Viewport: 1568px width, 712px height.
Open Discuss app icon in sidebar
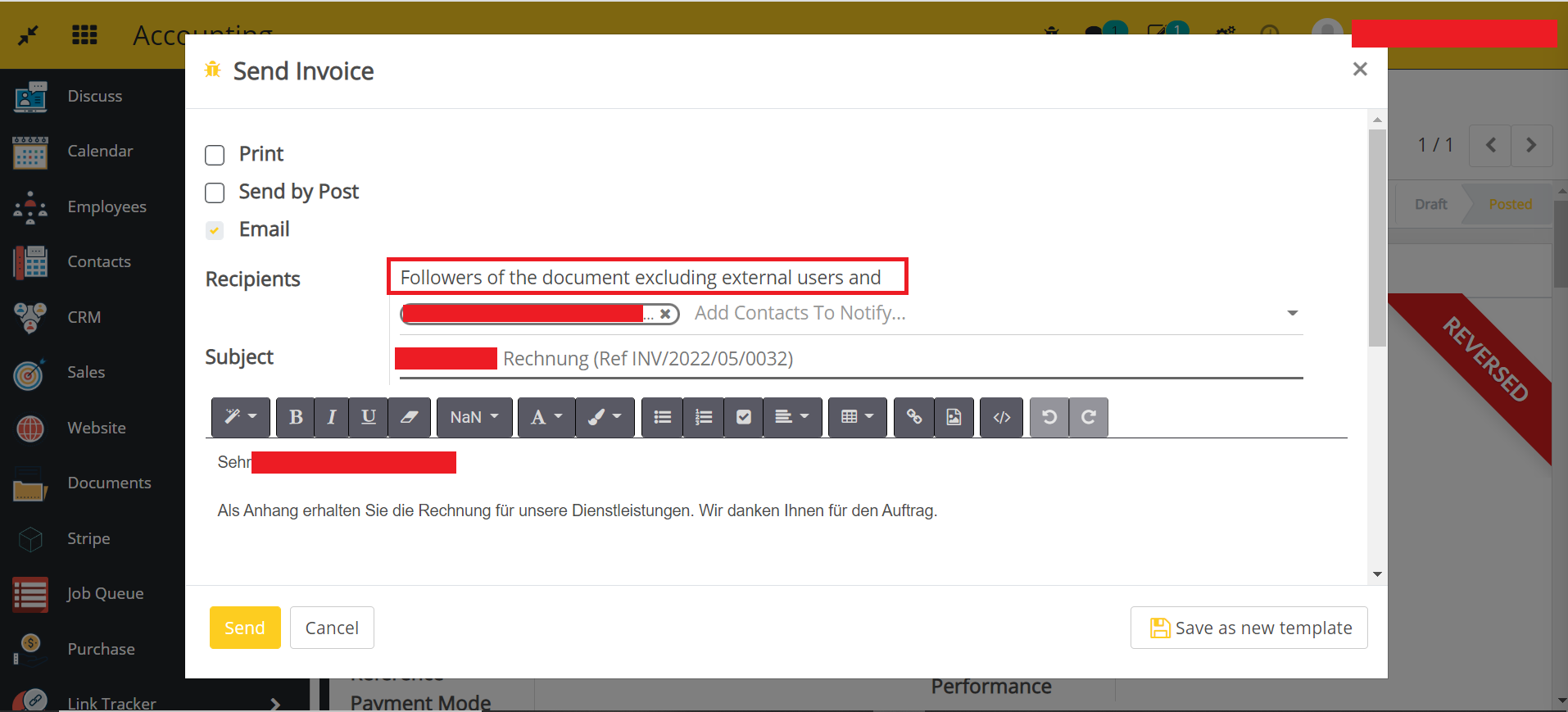pos(30,97)
